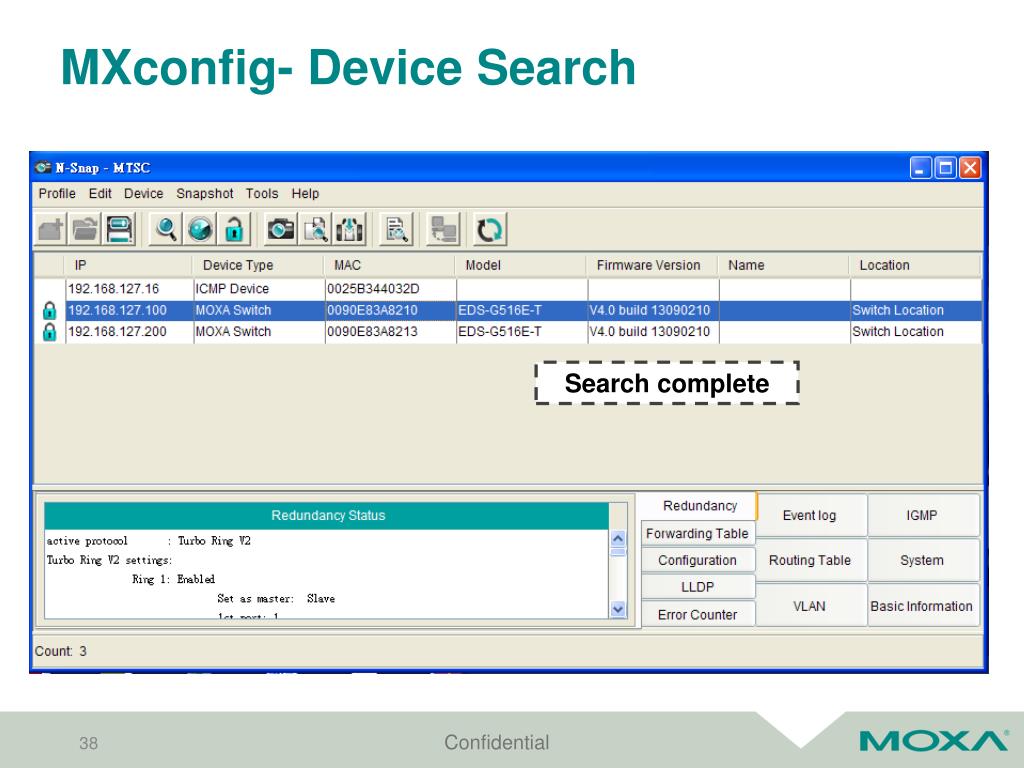Select IP 192.168.127.200 cell
This screenshot has width=1024, height=768.
[x=129, y=332]
